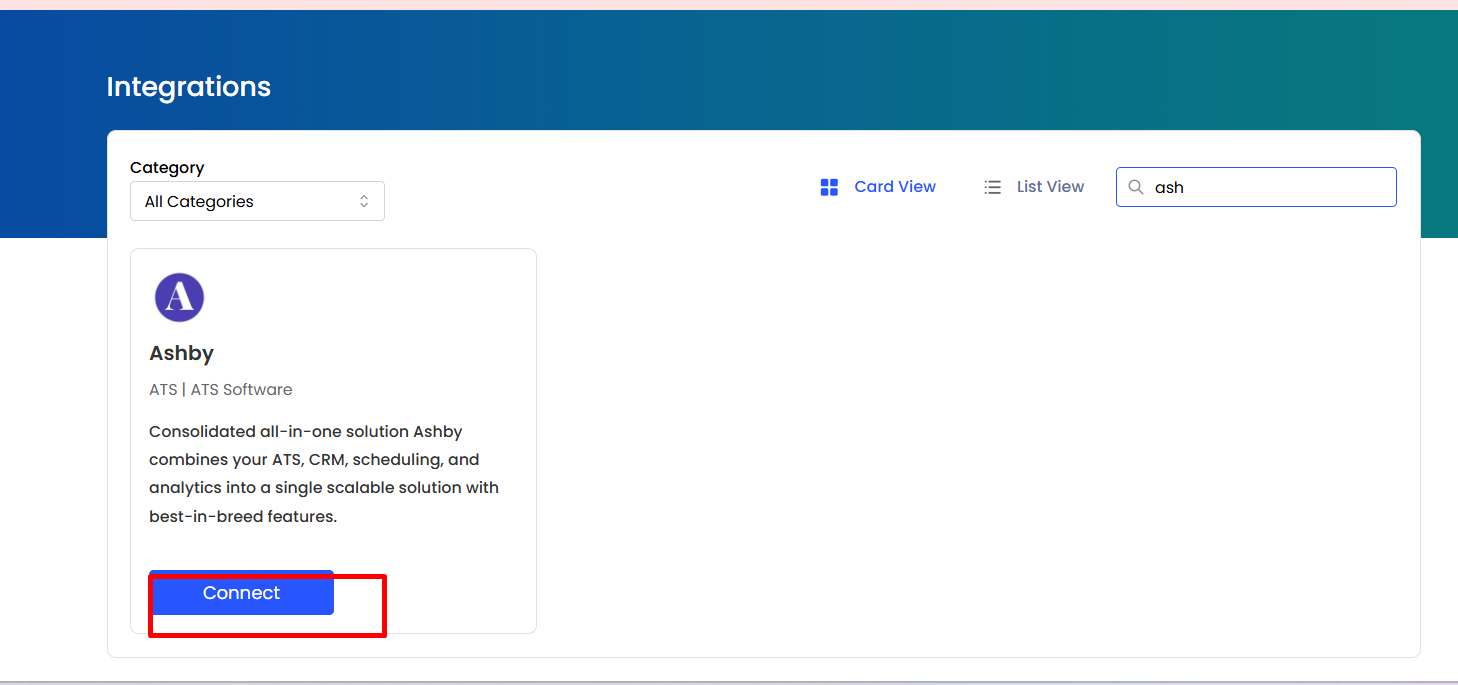This screenshot has width=1458, height=685.
Task: Select the List View lines icon
Action: point(992,187)
